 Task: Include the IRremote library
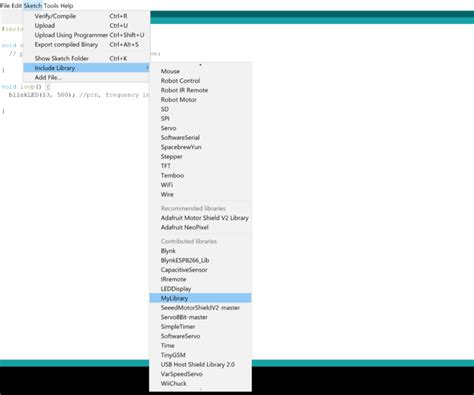click(200, 279)
